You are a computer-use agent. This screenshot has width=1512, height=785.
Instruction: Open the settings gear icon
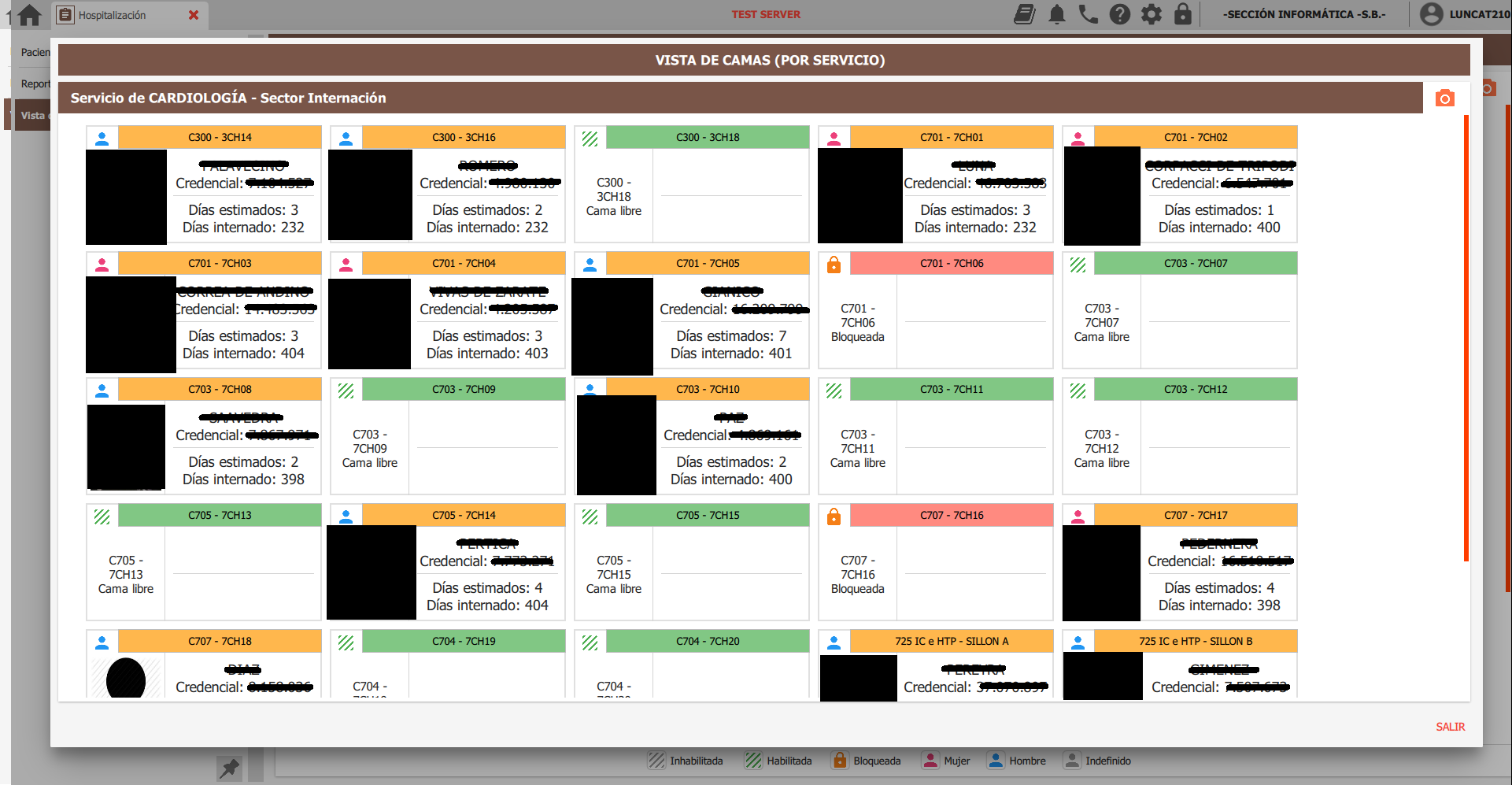pos(1151,14)
